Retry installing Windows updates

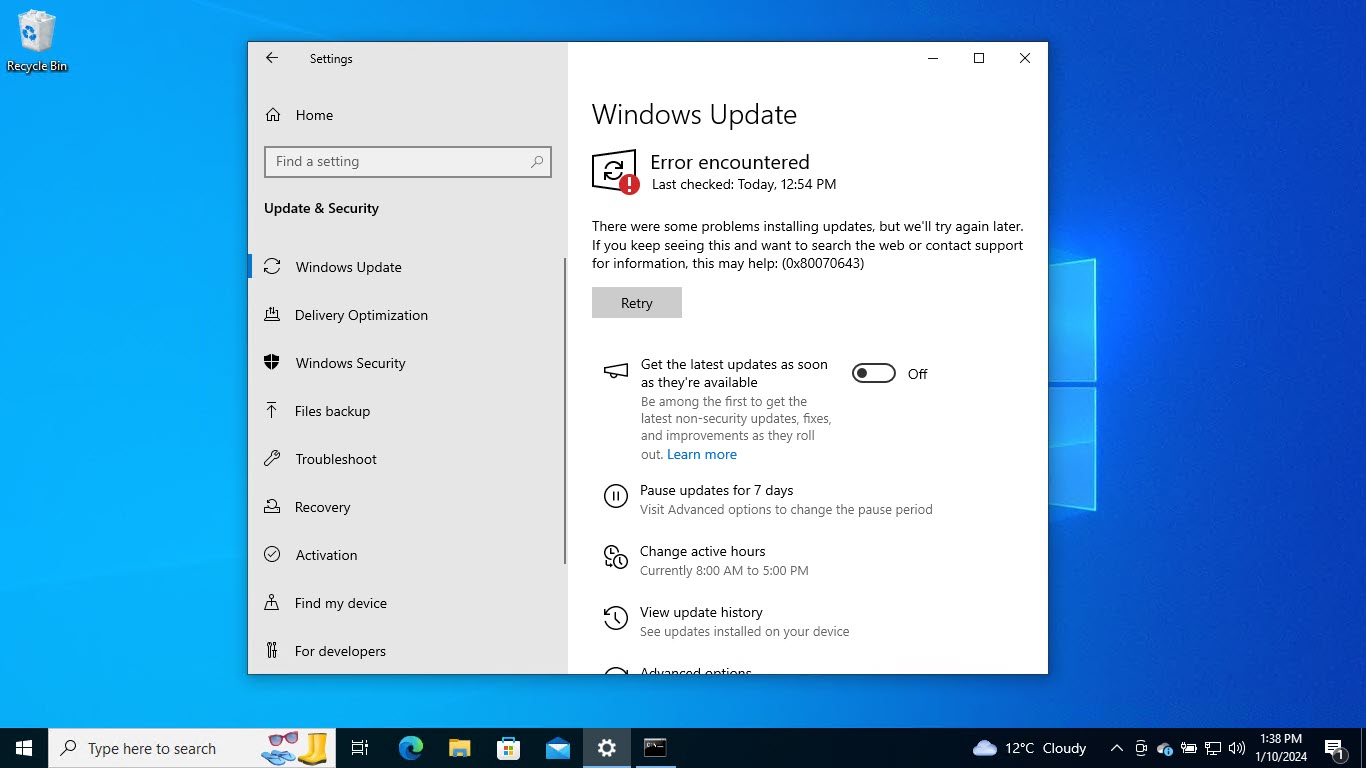[x=637, y=303]
